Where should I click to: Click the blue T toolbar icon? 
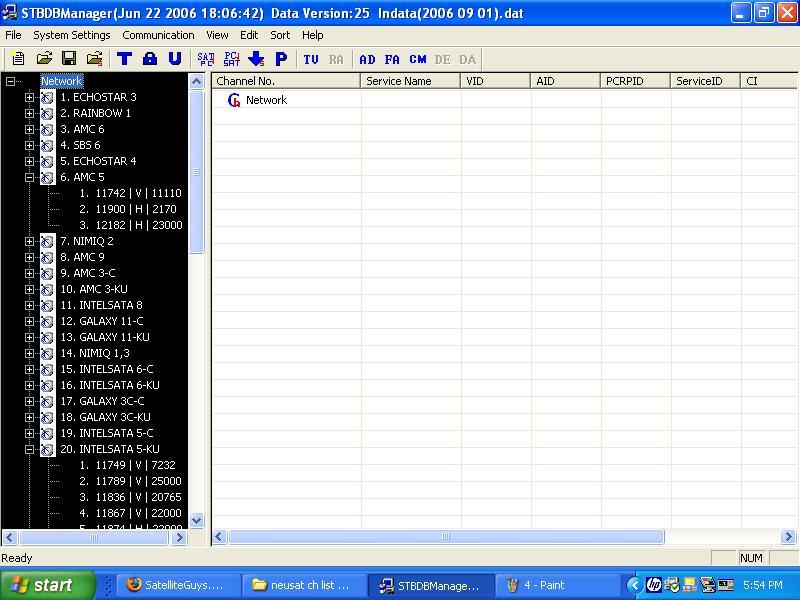point(124,59)
